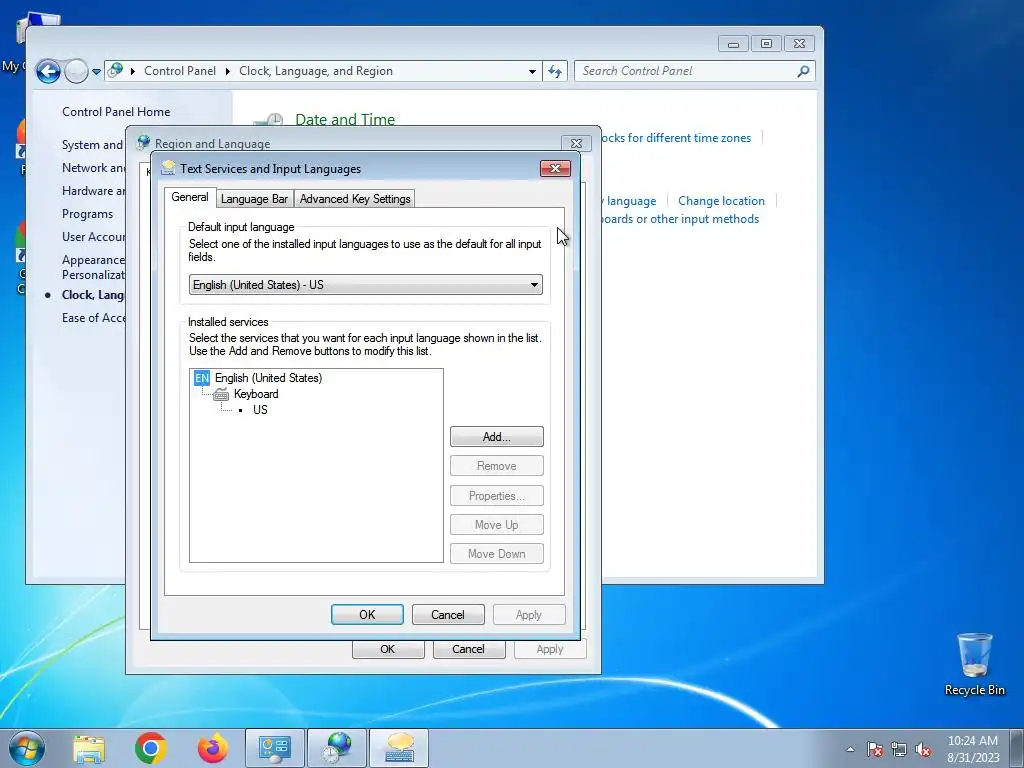Click the Forward arrow in Control Panel

[76, 71]
